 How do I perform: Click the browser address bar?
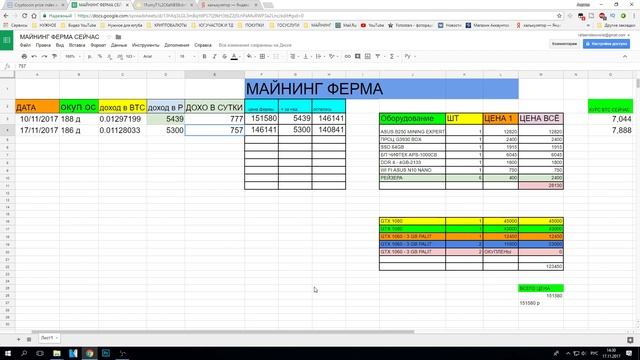click(x=298, y=16)
